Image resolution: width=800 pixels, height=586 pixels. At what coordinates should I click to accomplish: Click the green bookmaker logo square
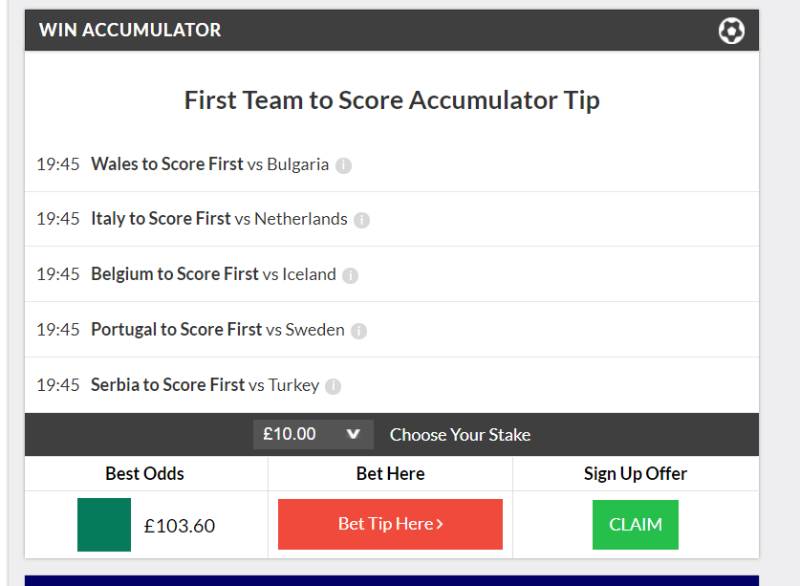coord(104,524)
